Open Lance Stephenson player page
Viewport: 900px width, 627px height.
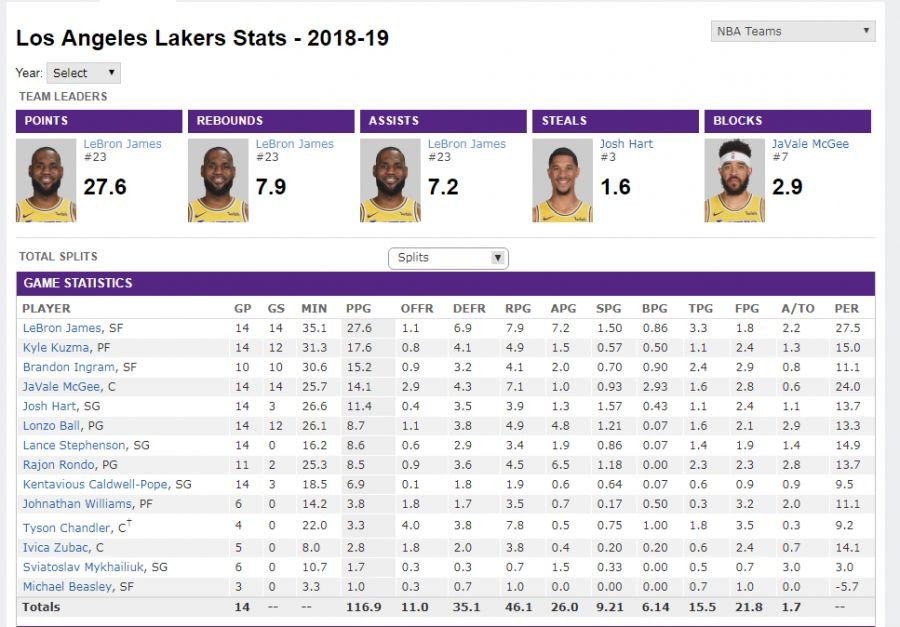click(74, 445)
